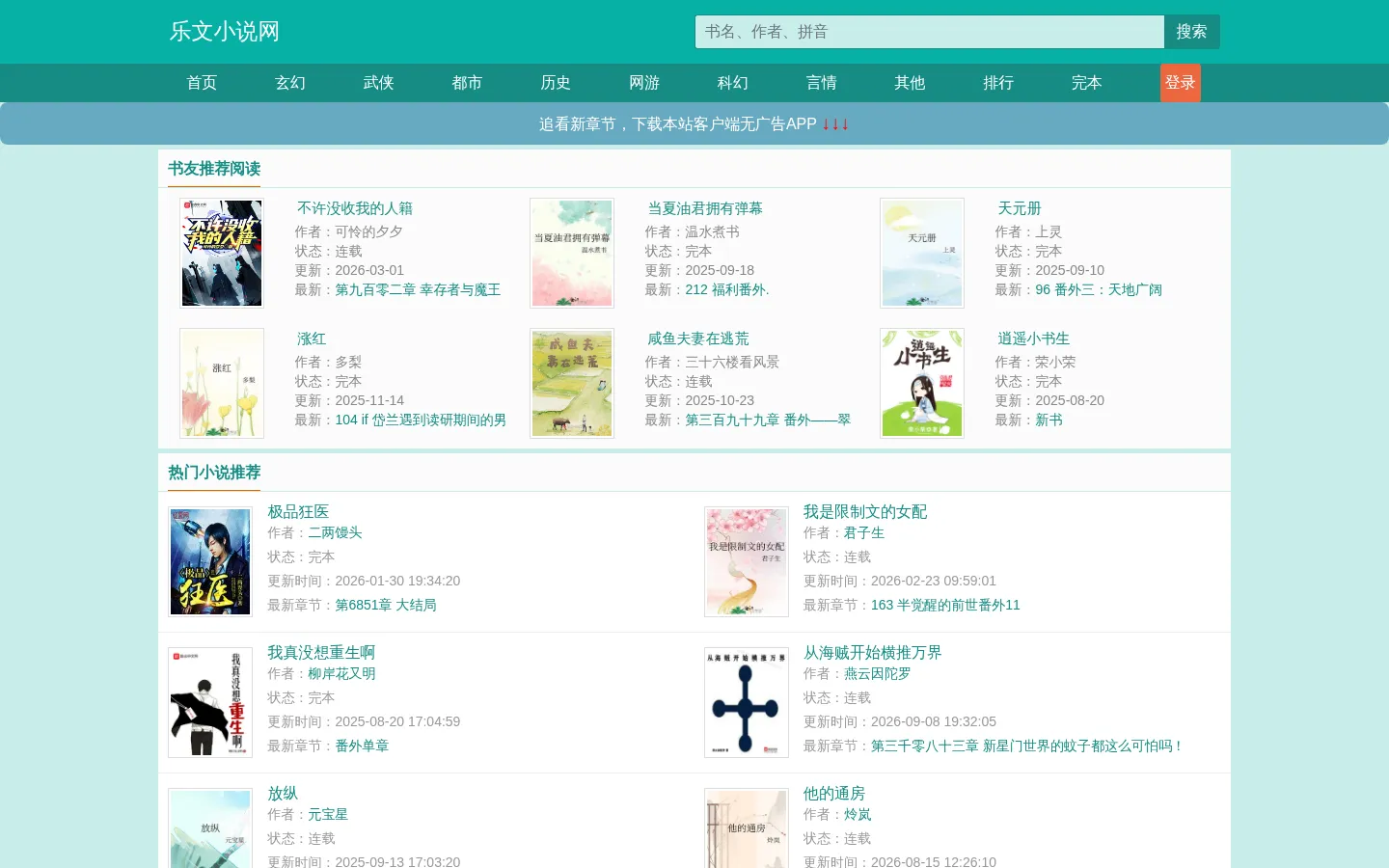This screenshot has height=868, width=1389.
Task: Open the title link 不许没收我的人籍
Action: point(355,208)
